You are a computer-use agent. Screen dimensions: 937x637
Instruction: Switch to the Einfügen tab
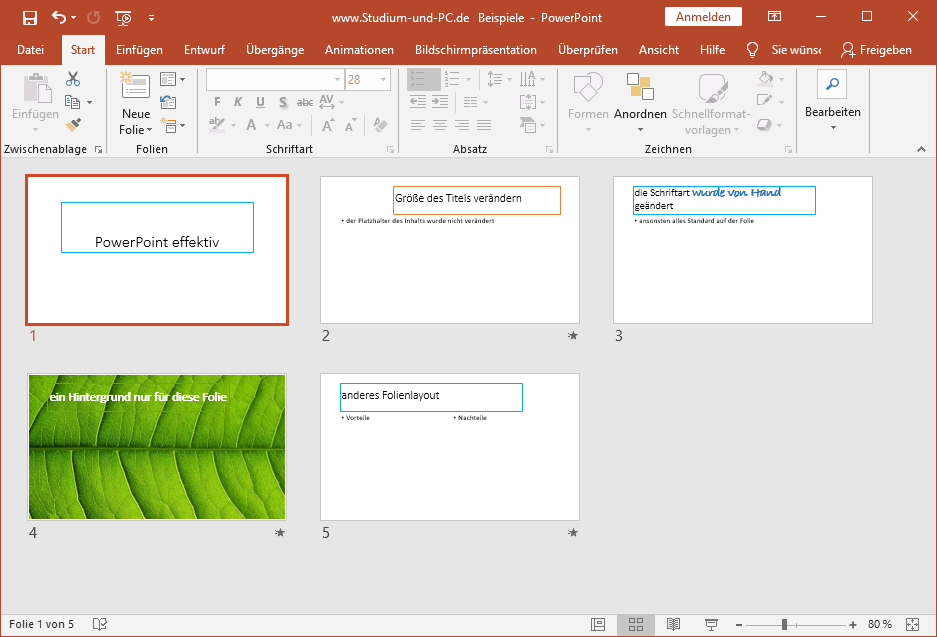pyautogui.click(x=139, y=50)
